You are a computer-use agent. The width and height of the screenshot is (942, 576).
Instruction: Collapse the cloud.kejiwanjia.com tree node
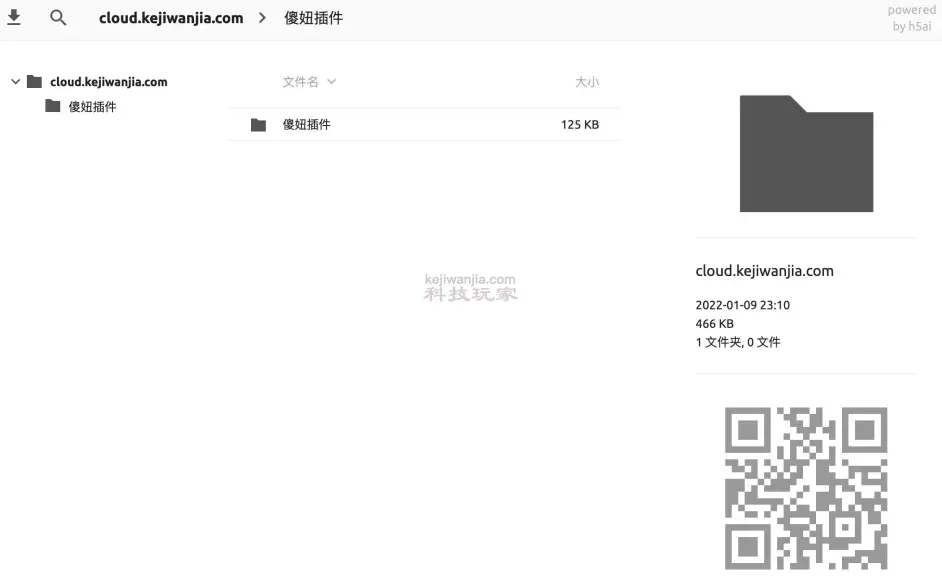(x=16, y=81)
